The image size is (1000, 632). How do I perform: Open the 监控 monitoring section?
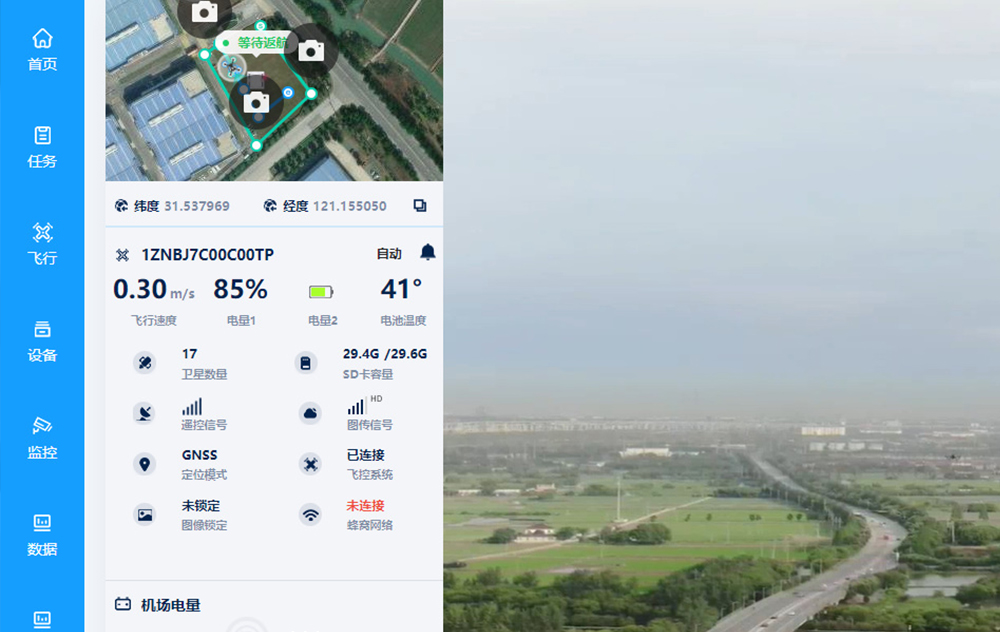pyautogui.click(x=42, y=438)
